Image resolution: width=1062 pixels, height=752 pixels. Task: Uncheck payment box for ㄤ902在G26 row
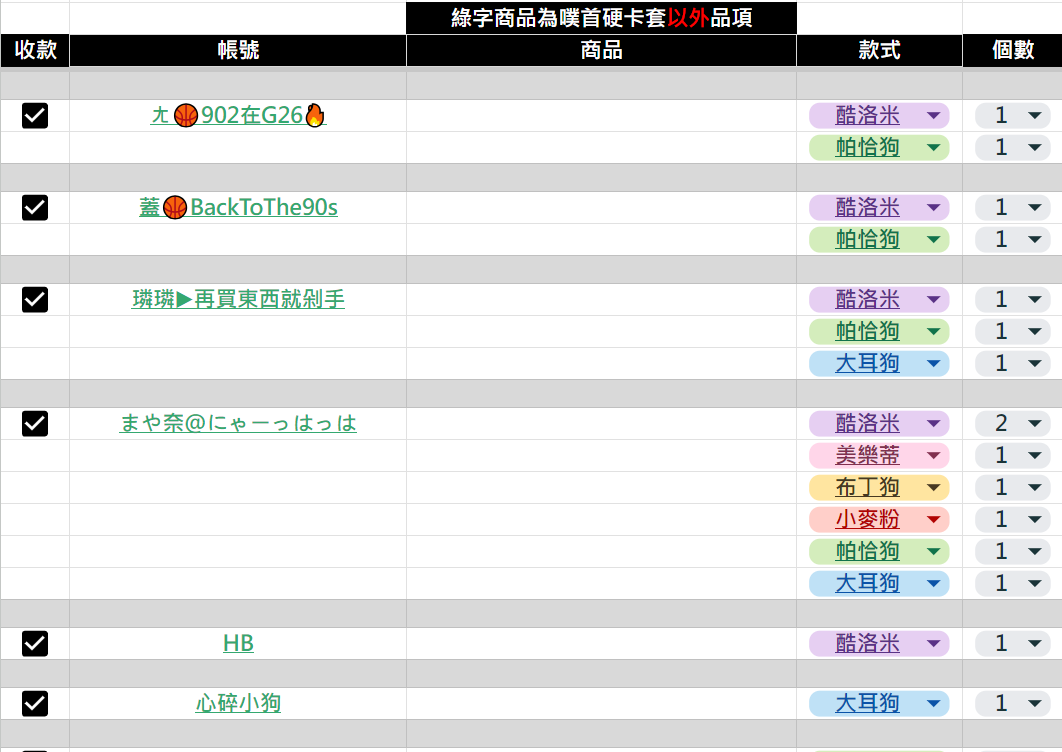(35, 116)
